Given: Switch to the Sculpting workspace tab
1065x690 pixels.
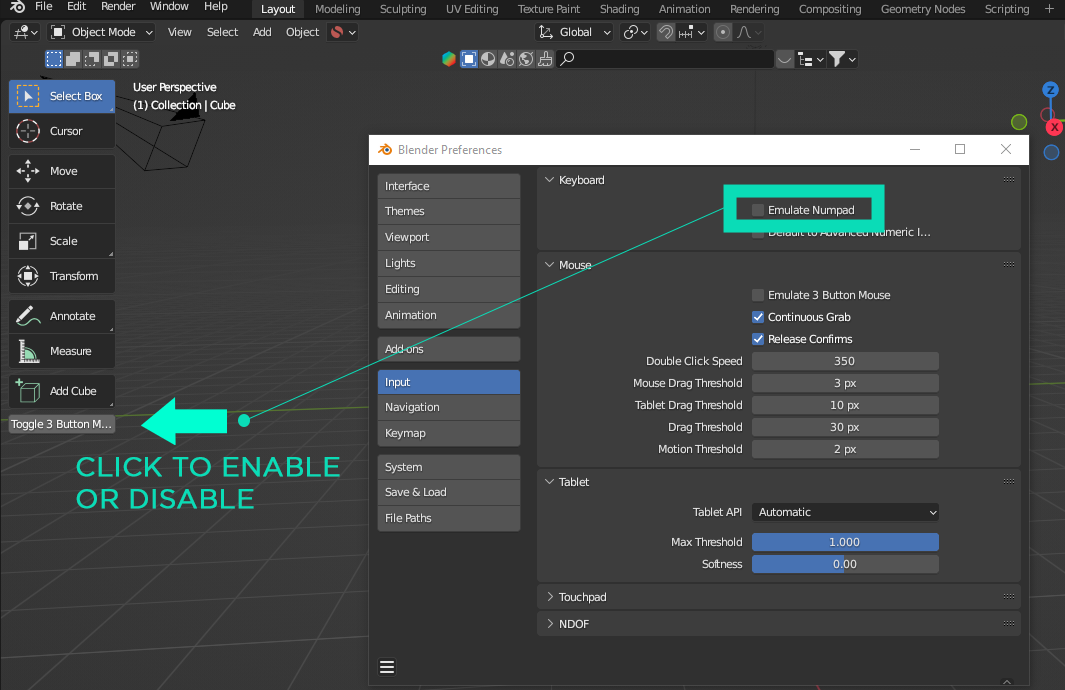Looking at the screenshot, I should (403, 9).
